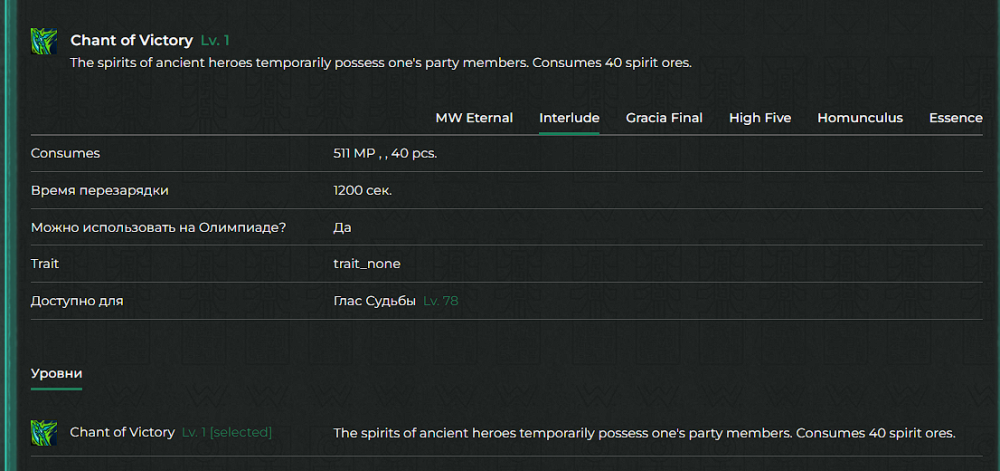Open the Глас Судьбы class link
The height and width of the screenshot is (471, 1000).
374,300
